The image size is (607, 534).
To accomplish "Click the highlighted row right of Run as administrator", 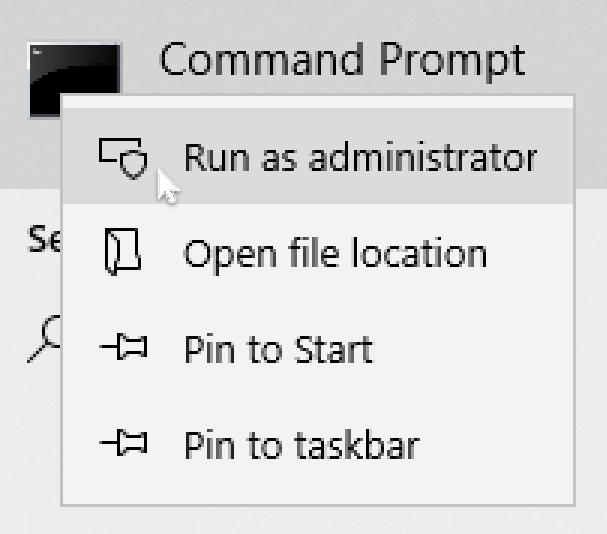I will click(555, 157).
